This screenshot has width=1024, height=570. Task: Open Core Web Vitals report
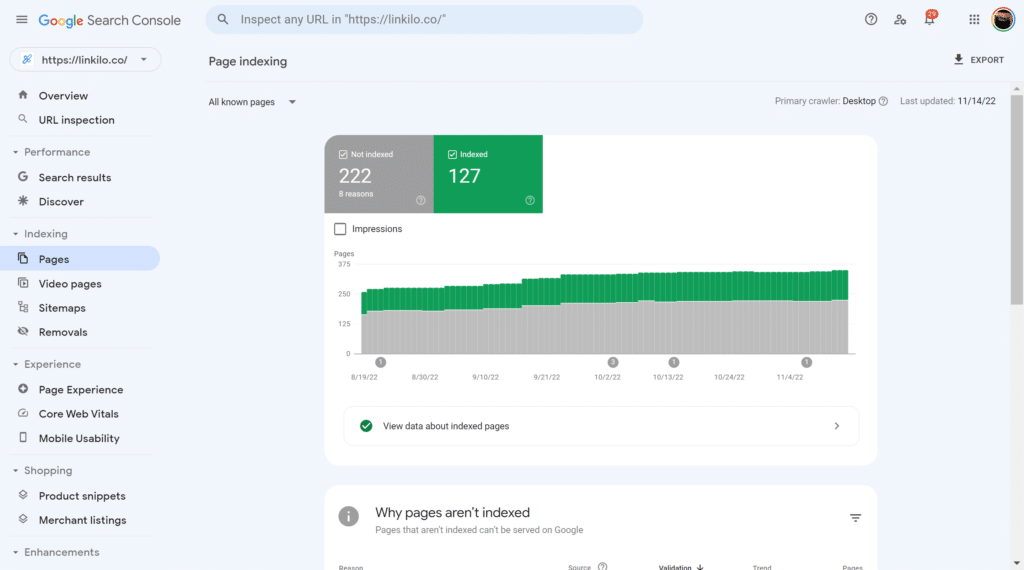pyautogui.click(x=78, y=414)
